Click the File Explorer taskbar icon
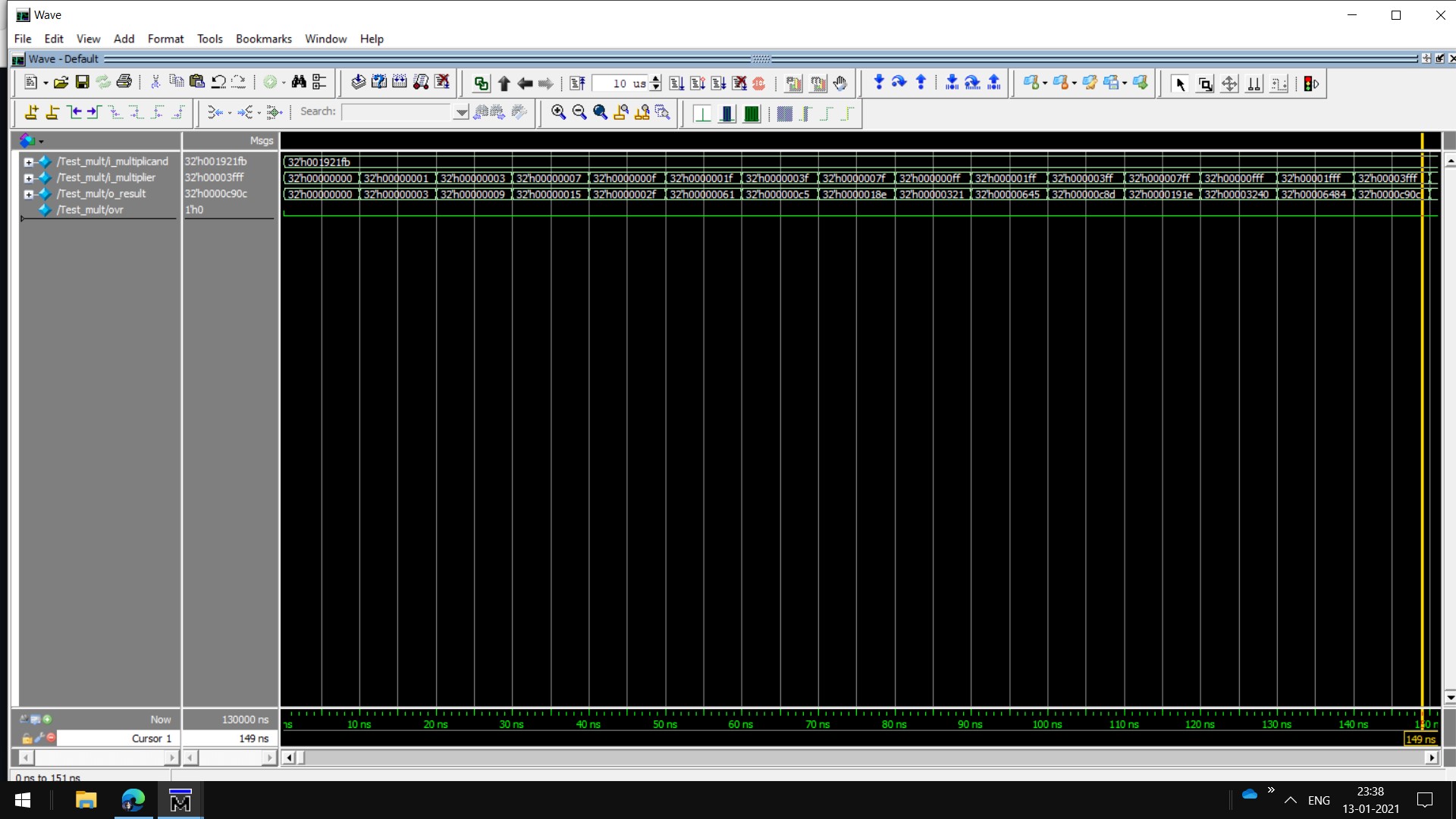 pos(86,800)
